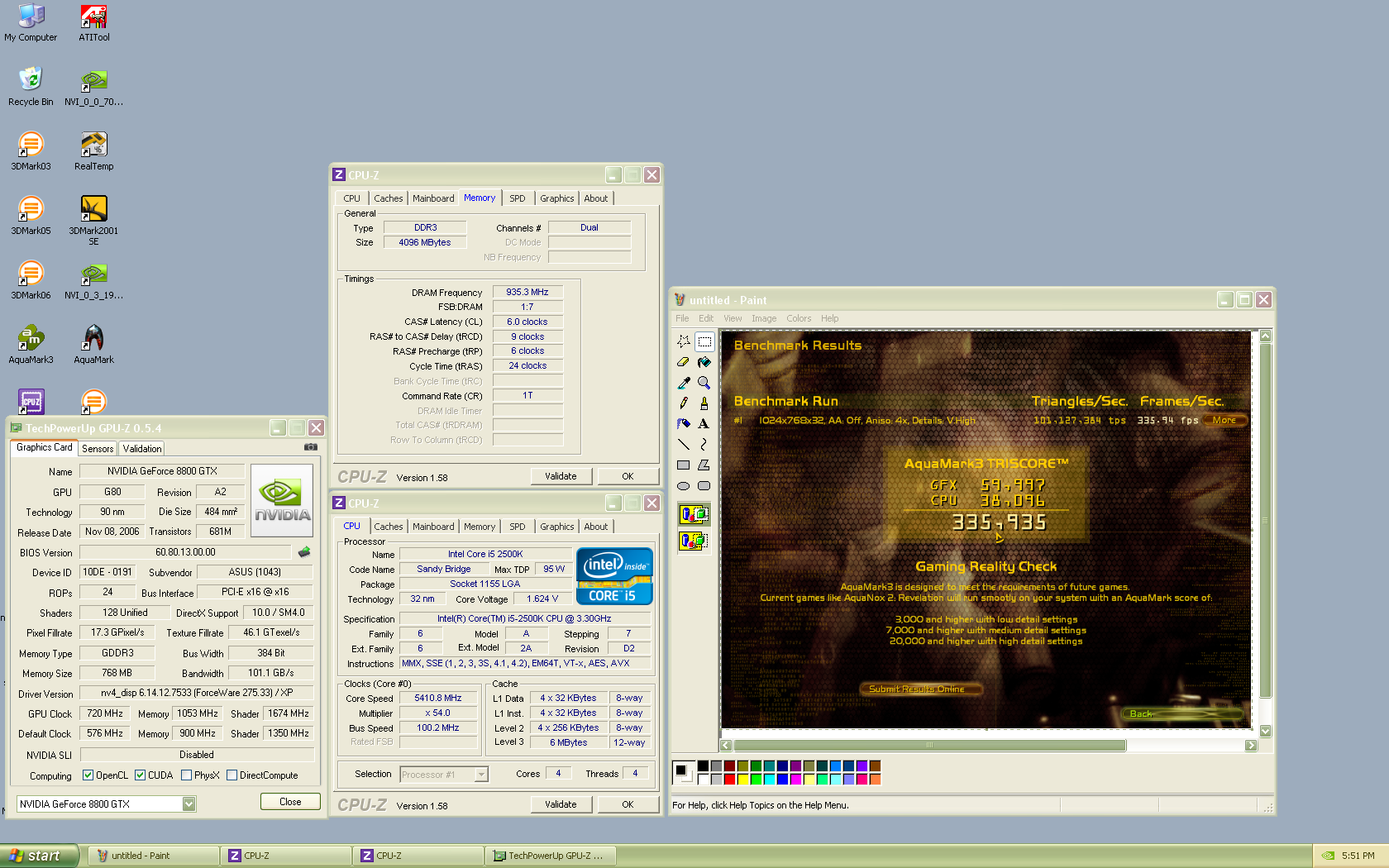This screenshot has width=1389, height=868.
Task: Toggle the OpenCL checkbox in GPU-Z
Action: pyautogui.click(x=88, y=775)
